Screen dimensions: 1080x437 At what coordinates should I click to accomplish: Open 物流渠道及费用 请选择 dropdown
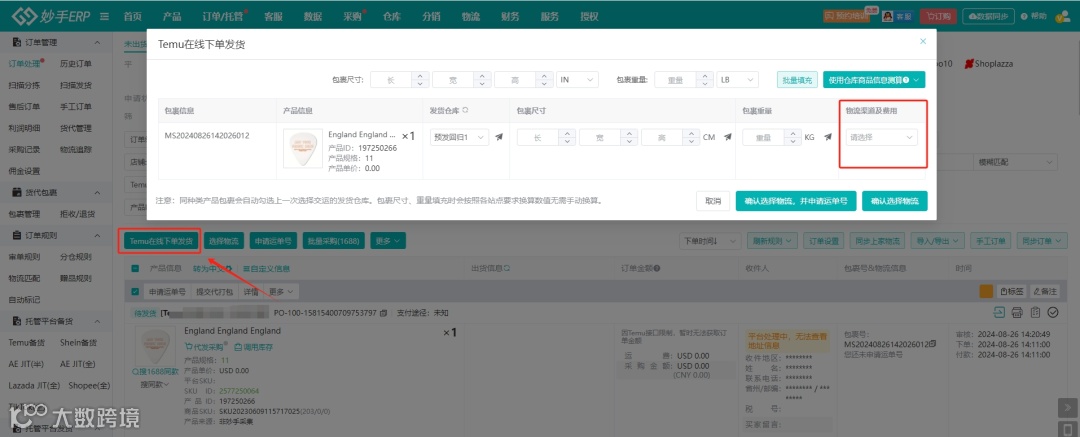[882, 137]
